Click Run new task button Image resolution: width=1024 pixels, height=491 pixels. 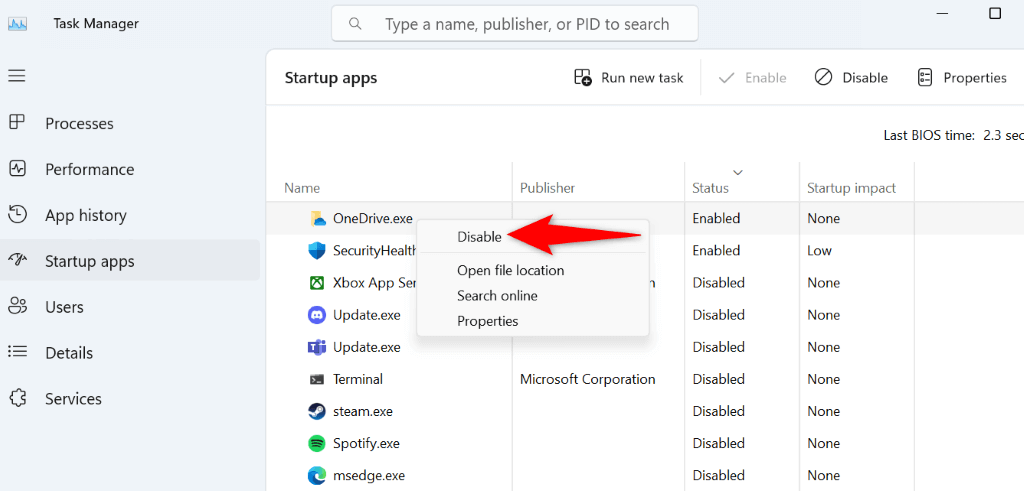point(629,78)
